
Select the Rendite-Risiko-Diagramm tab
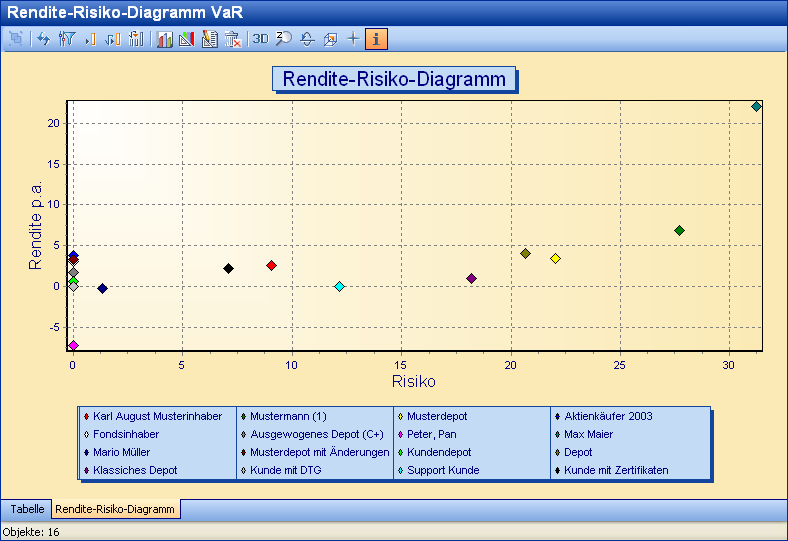[x=116, y=509]
